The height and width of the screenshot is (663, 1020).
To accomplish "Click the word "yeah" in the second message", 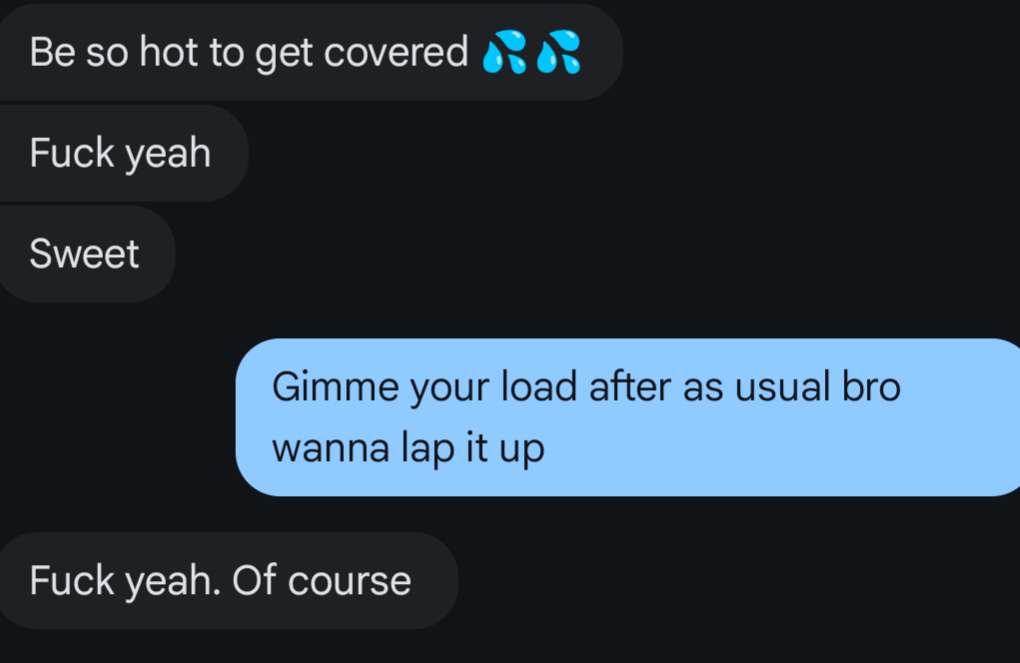I will pos(168,155).
